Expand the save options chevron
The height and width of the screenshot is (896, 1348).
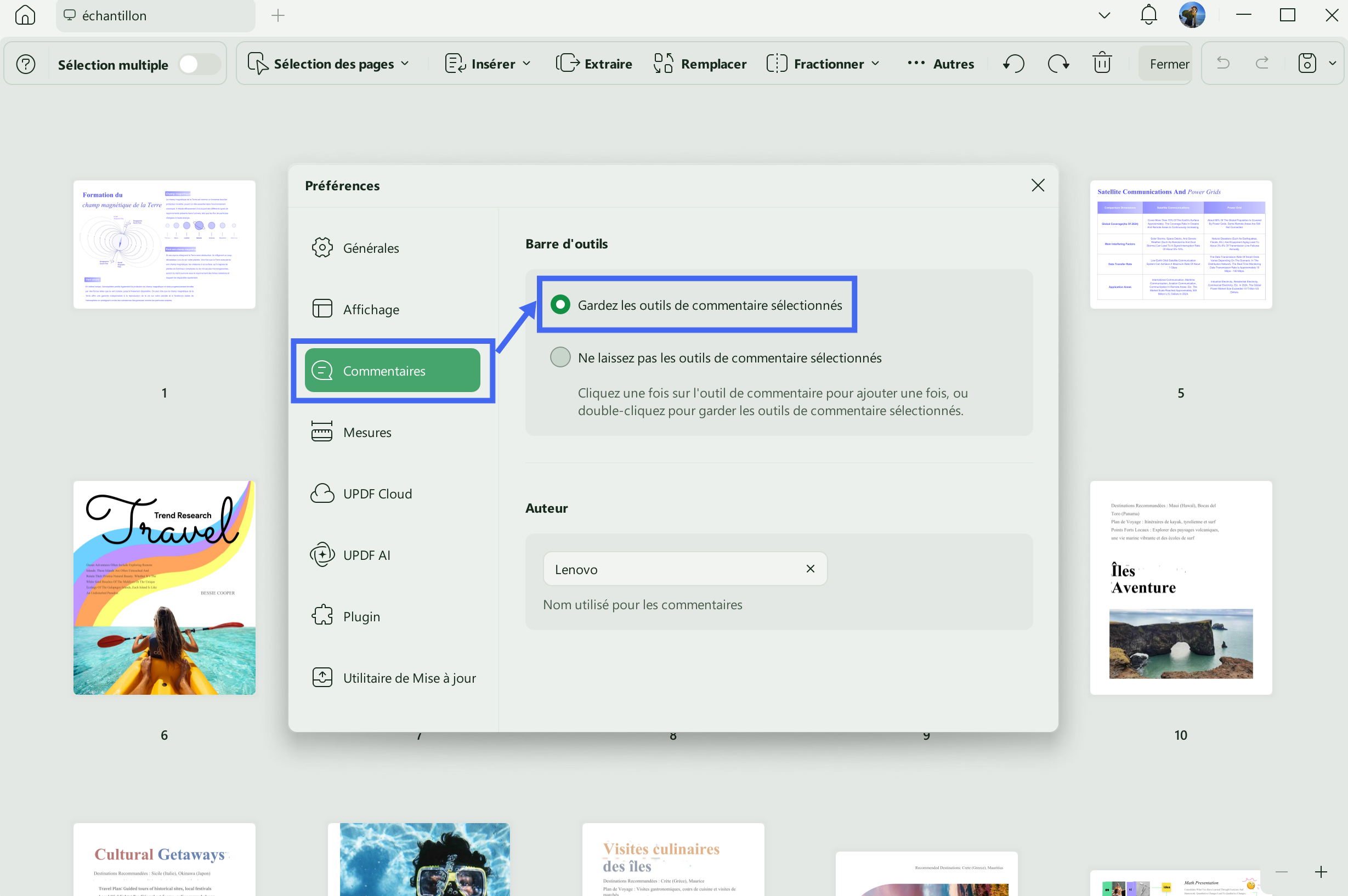pyautogui.click(x=1332, y=64)
